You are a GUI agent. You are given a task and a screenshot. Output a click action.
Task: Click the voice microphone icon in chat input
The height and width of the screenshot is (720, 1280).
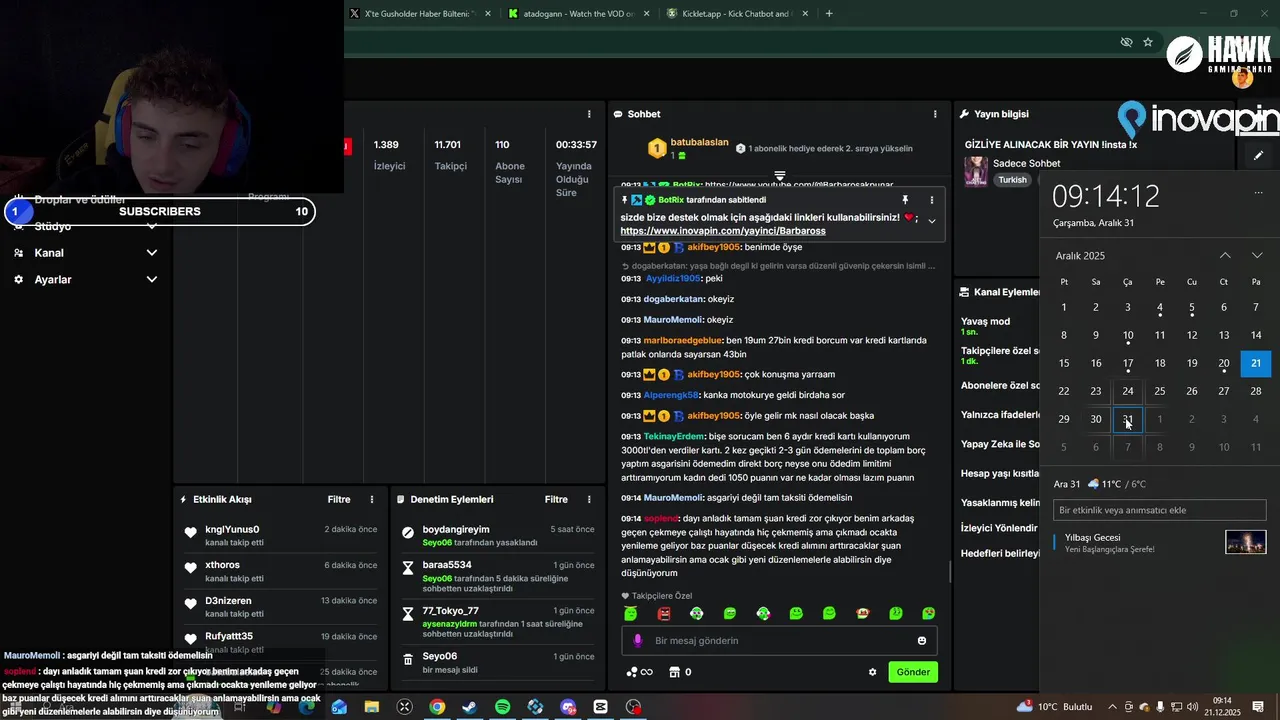638,640
